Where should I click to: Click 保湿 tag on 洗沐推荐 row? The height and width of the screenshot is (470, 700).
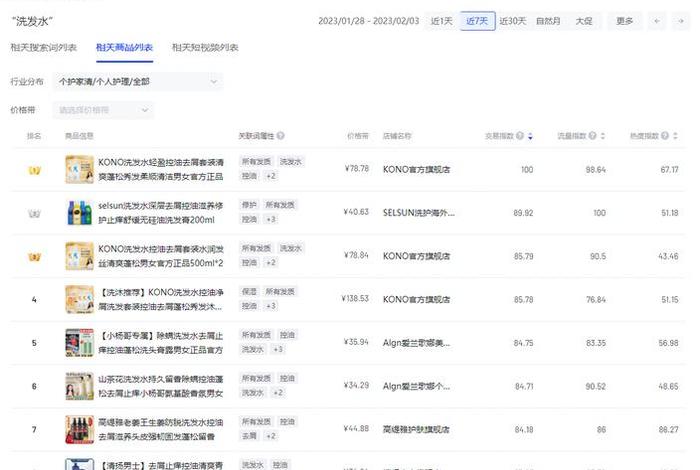click(250, 291)
